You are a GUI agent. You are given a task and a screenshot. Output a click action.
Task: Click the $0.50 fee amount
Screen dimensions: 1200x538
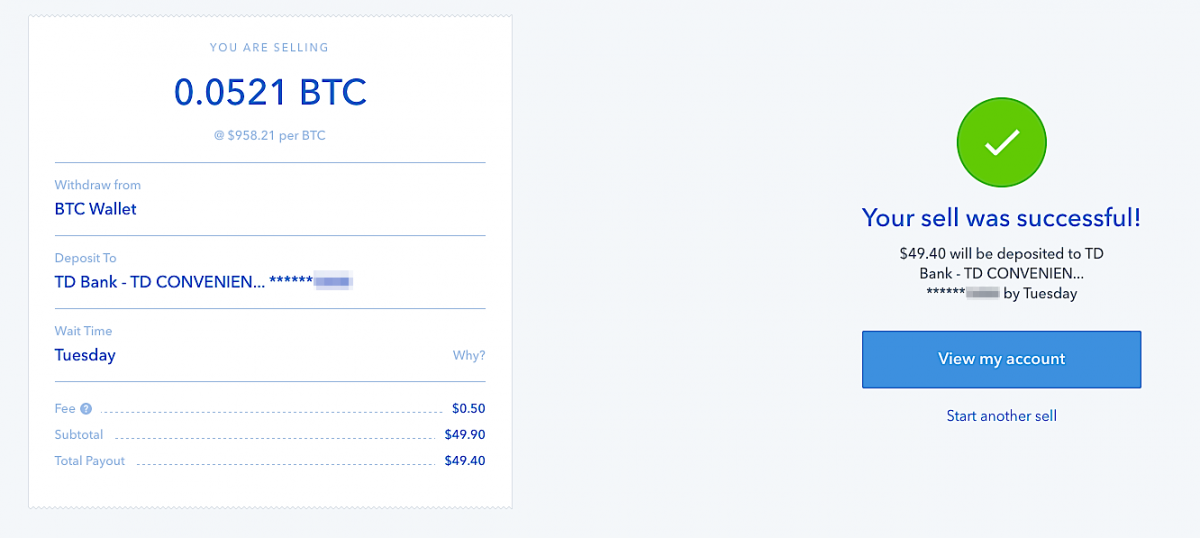(468, 408)
